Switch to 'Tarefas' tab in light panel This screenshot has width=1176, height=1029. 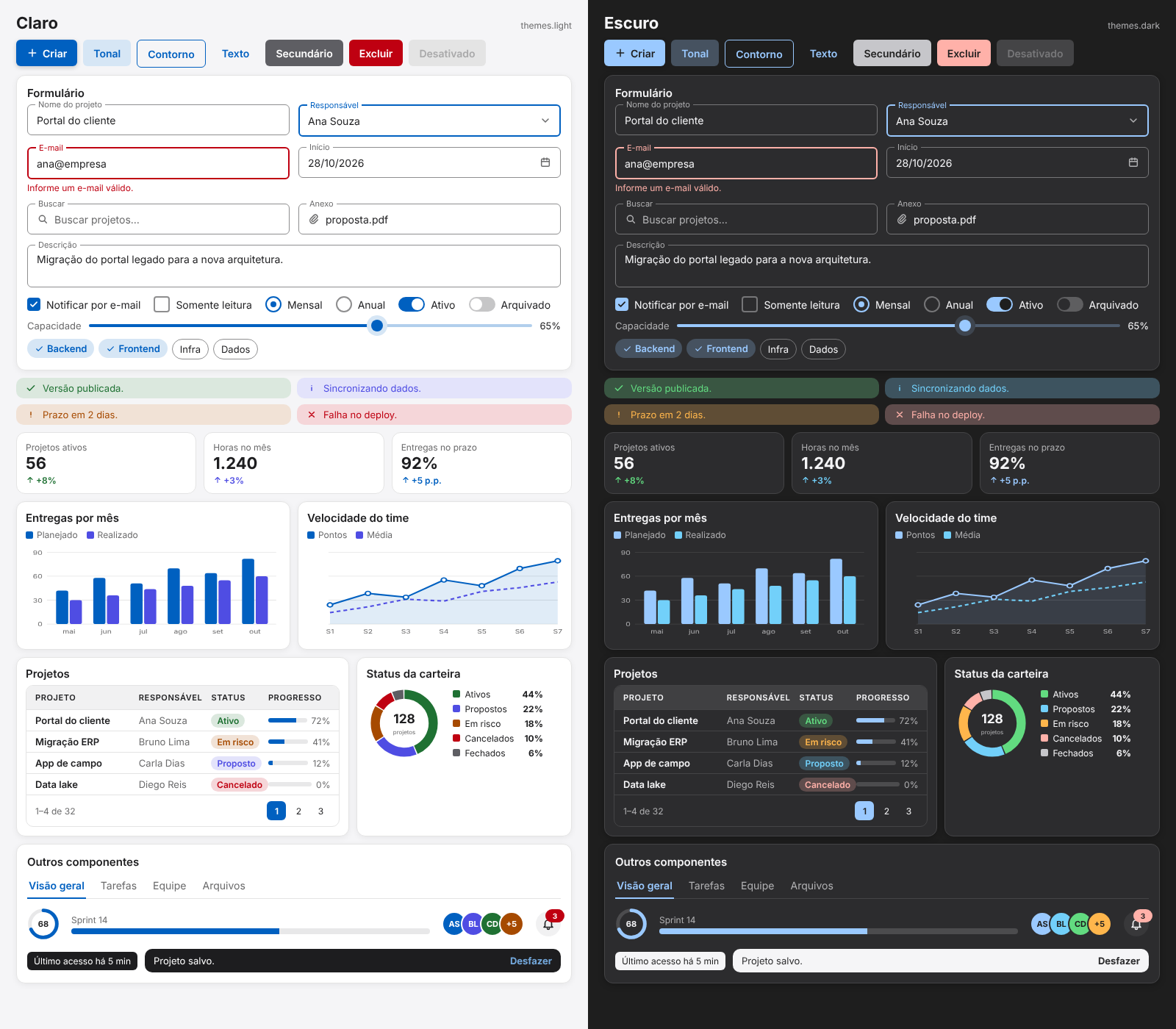click(x=118, y=886)
